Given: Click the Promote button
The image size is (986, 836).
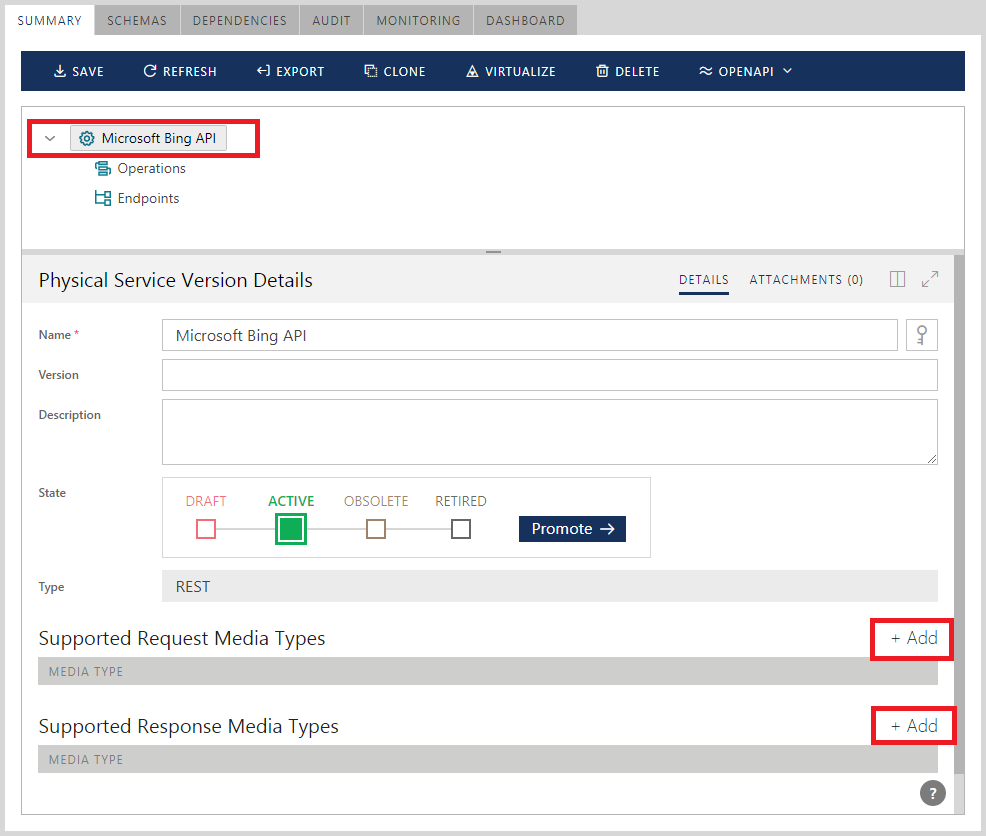Looking at the screenshot, I should [572, 529].
